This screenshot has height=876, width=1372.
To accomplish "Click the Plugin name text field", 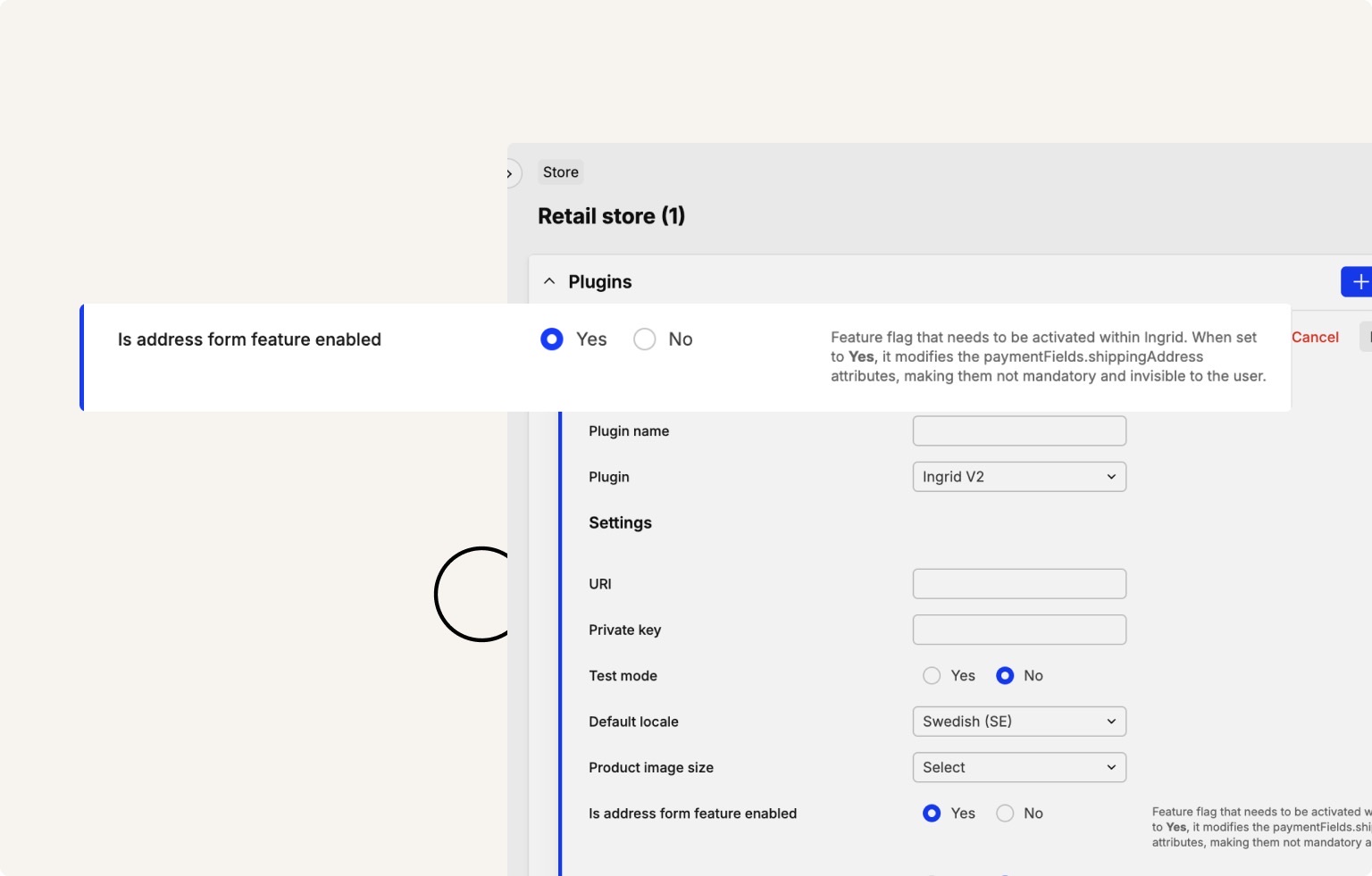I will click(x=1018, y=431).
